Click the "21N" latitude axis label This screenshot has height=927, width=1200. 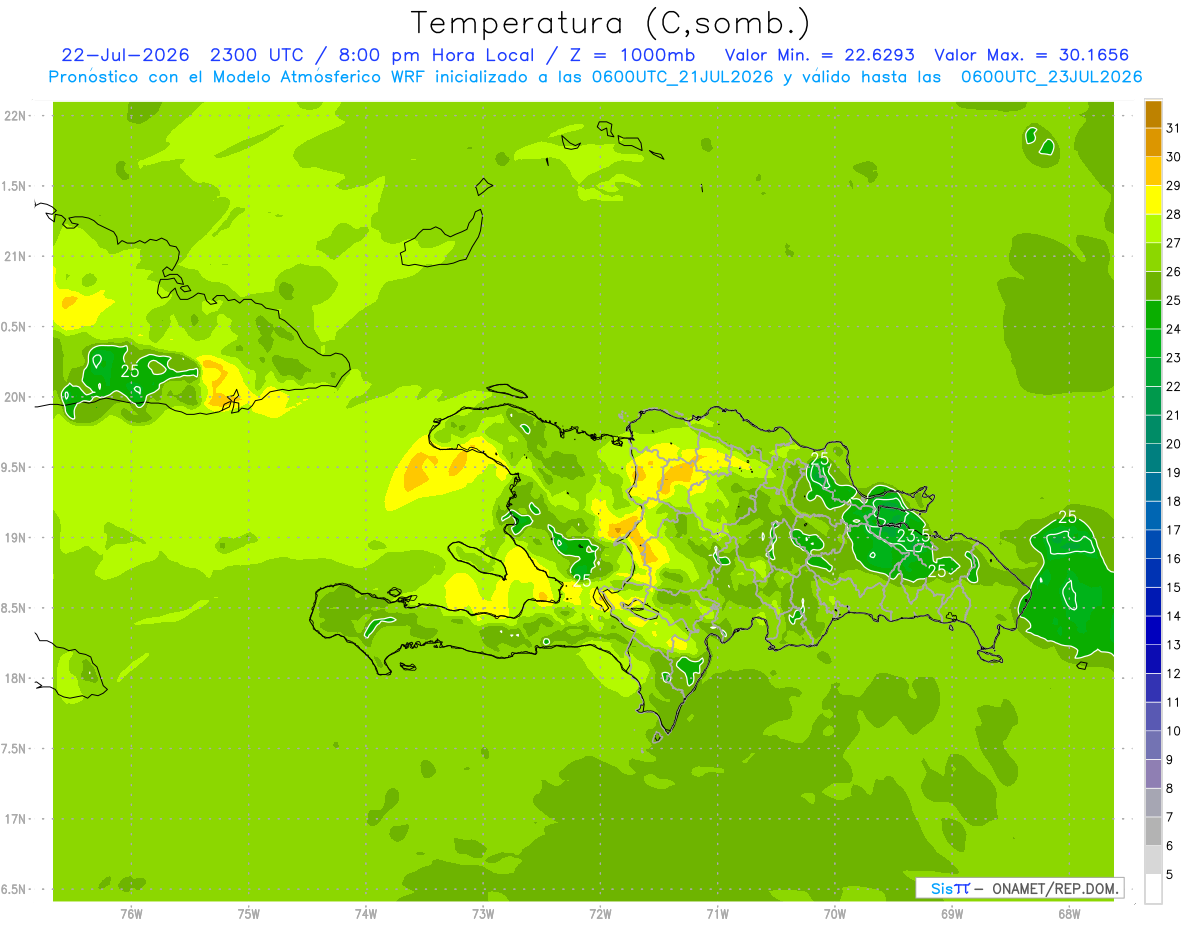(x=15, y=256)
